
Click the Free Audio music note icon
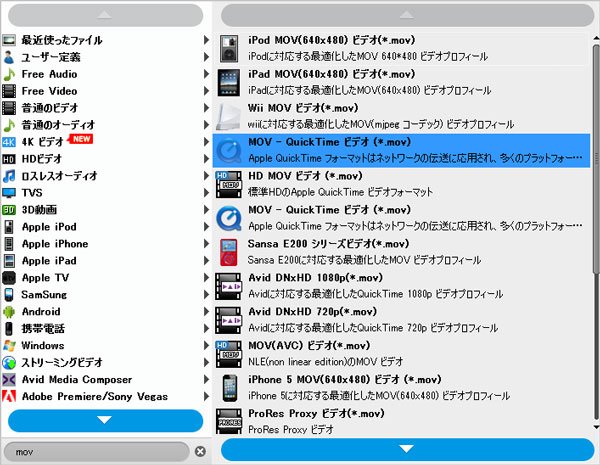tap(9, 74)
